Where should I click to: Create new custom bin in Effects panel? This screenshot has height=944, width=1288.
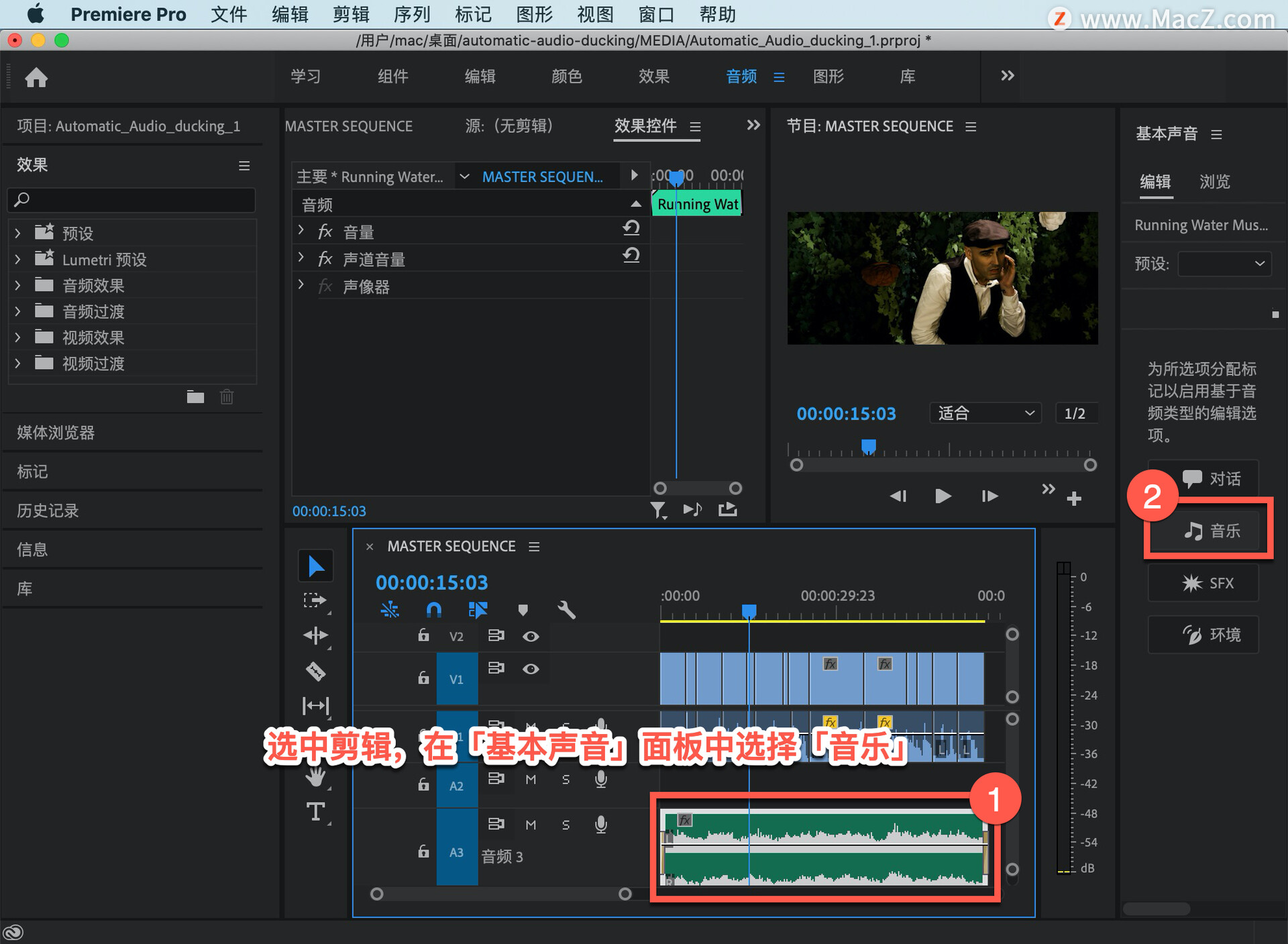195,397
